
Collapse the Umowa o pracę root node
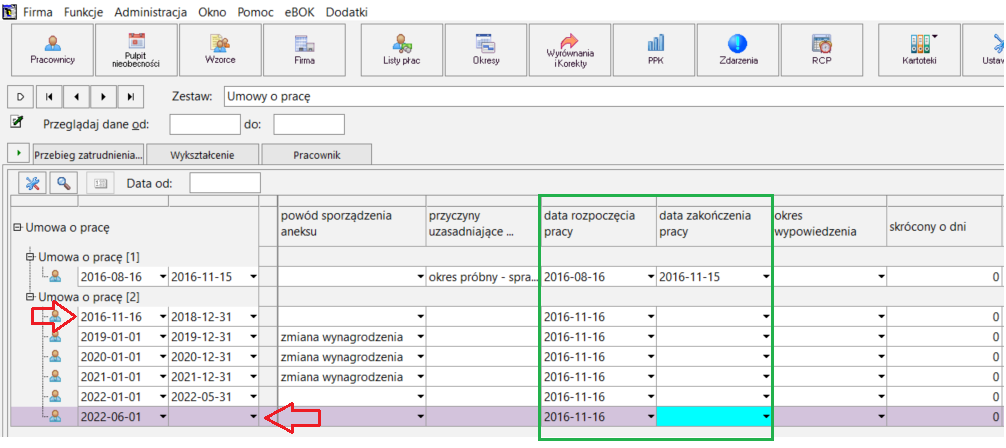click(17, 227)
